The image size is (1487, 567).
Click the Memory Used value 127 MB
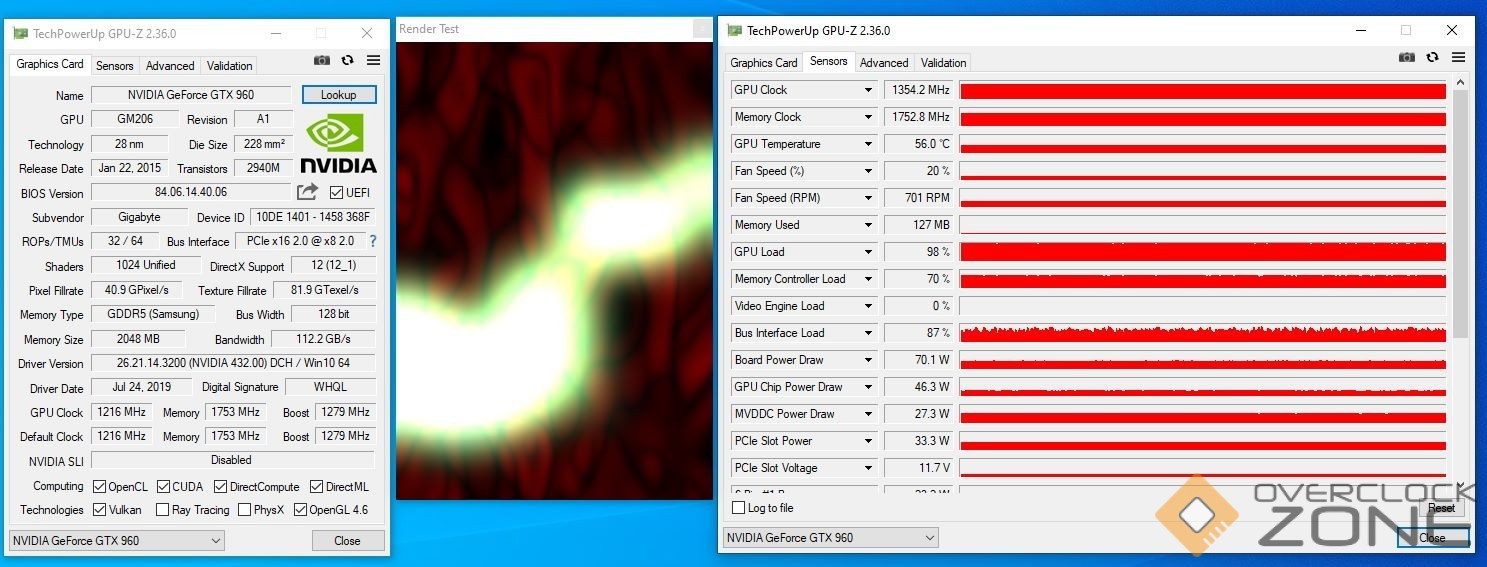tap(919, 225)
